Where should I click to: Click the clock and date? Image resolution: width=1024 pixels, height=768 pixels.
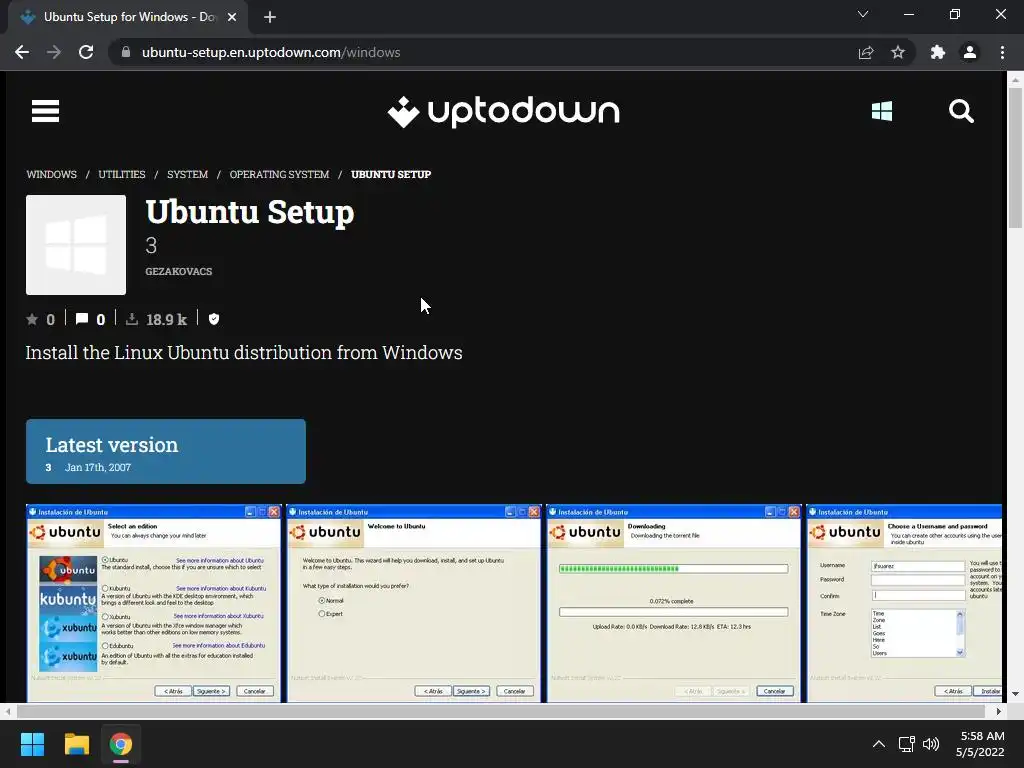click(980, 744)
